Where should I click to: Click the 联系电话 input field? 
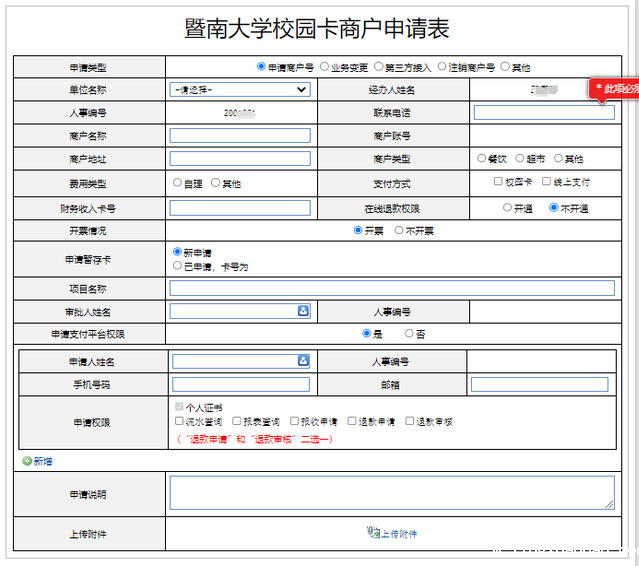tap(544, 112)
